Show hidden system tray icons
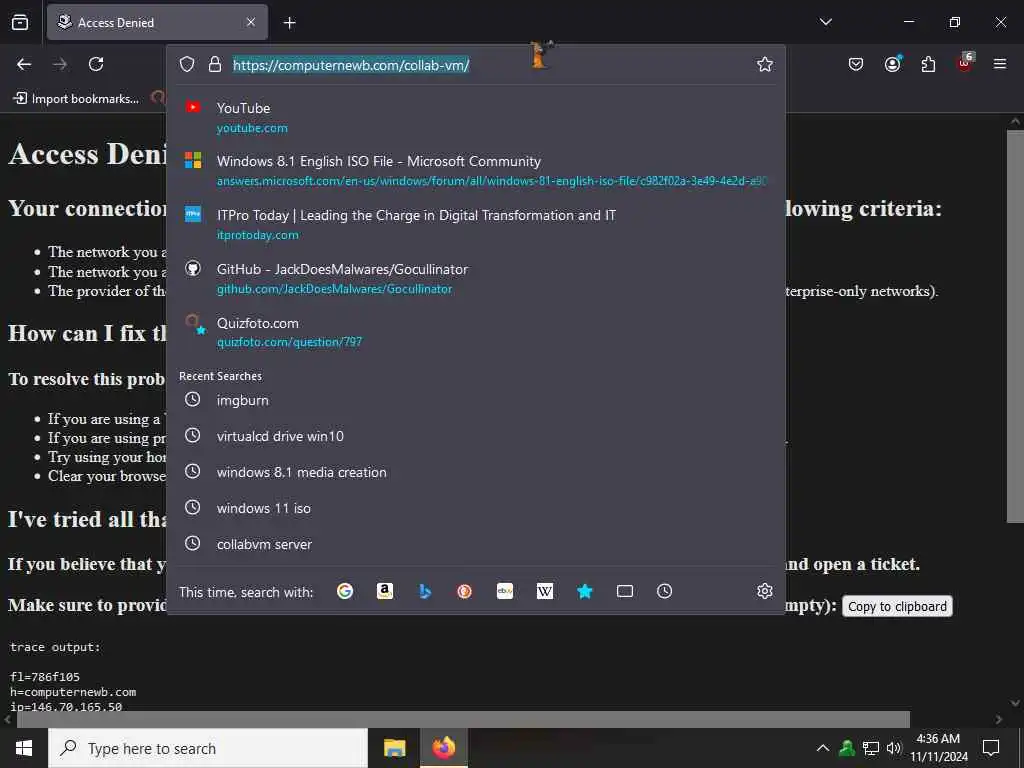Screen dimensions: 1024x768 click(823, 748)
